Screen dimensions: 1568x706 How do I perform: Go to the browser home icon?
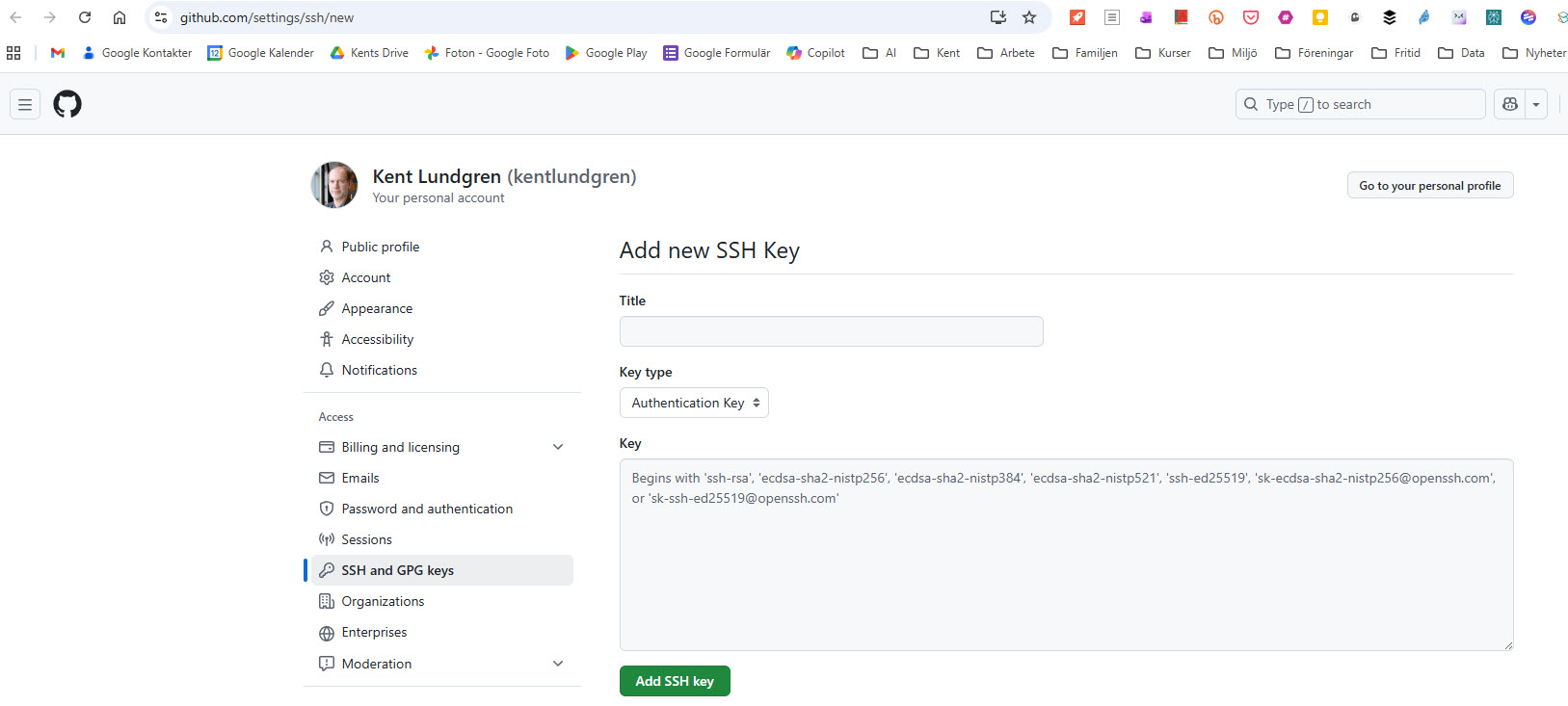[120, 17]
